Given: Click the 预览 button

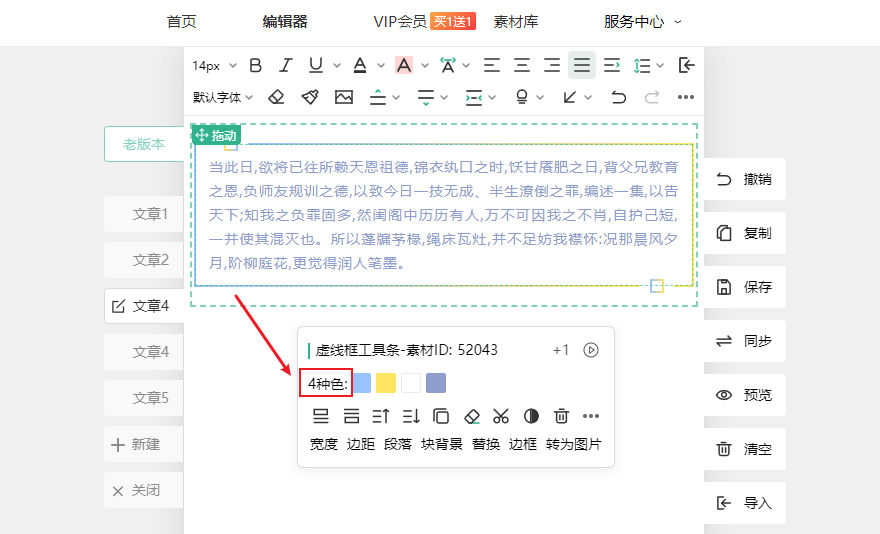Looking at the screenshot, I should point(745,395).
